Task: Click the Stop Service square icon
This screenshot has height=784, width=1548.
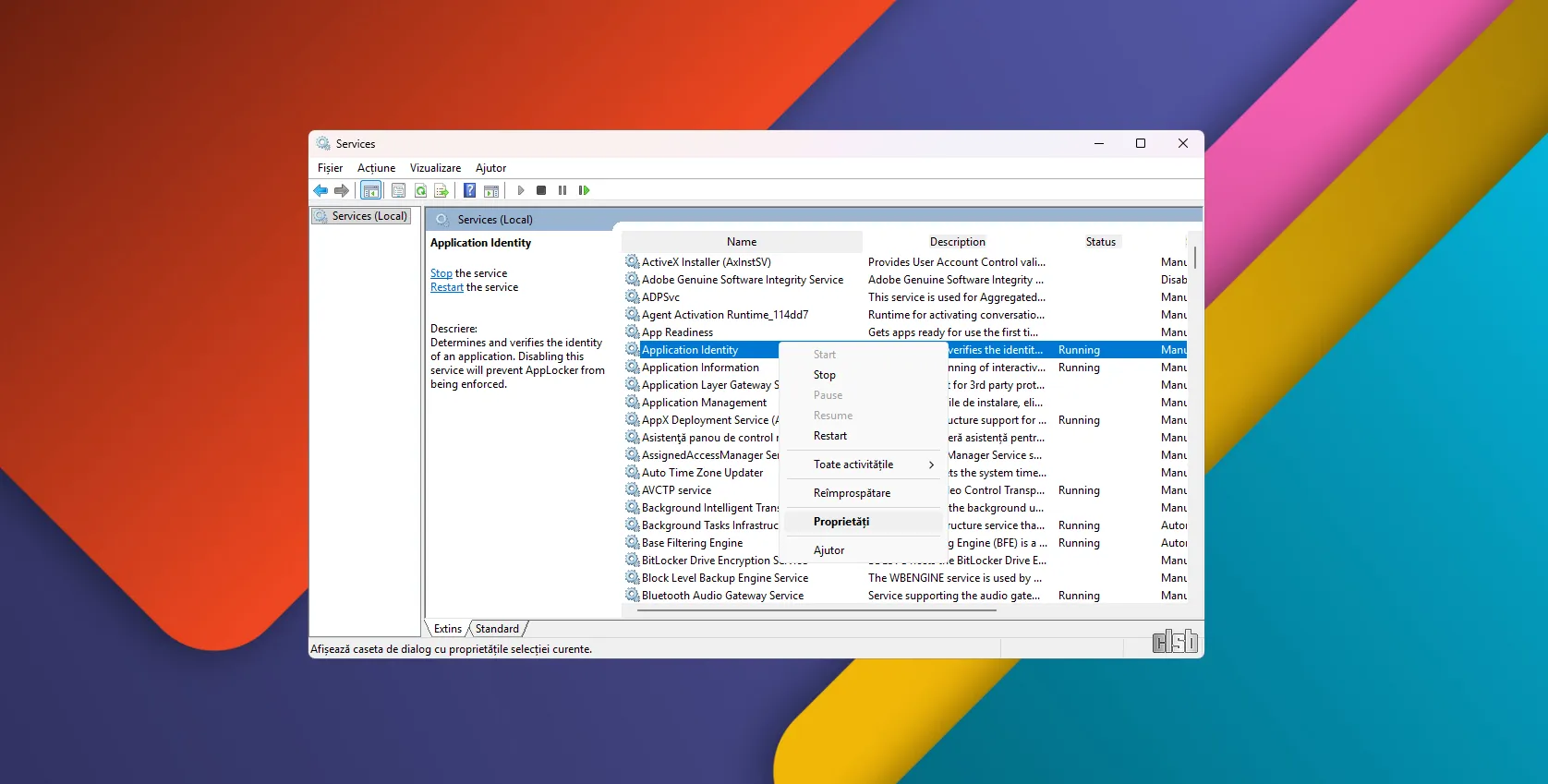Action: tap(541, 190)
